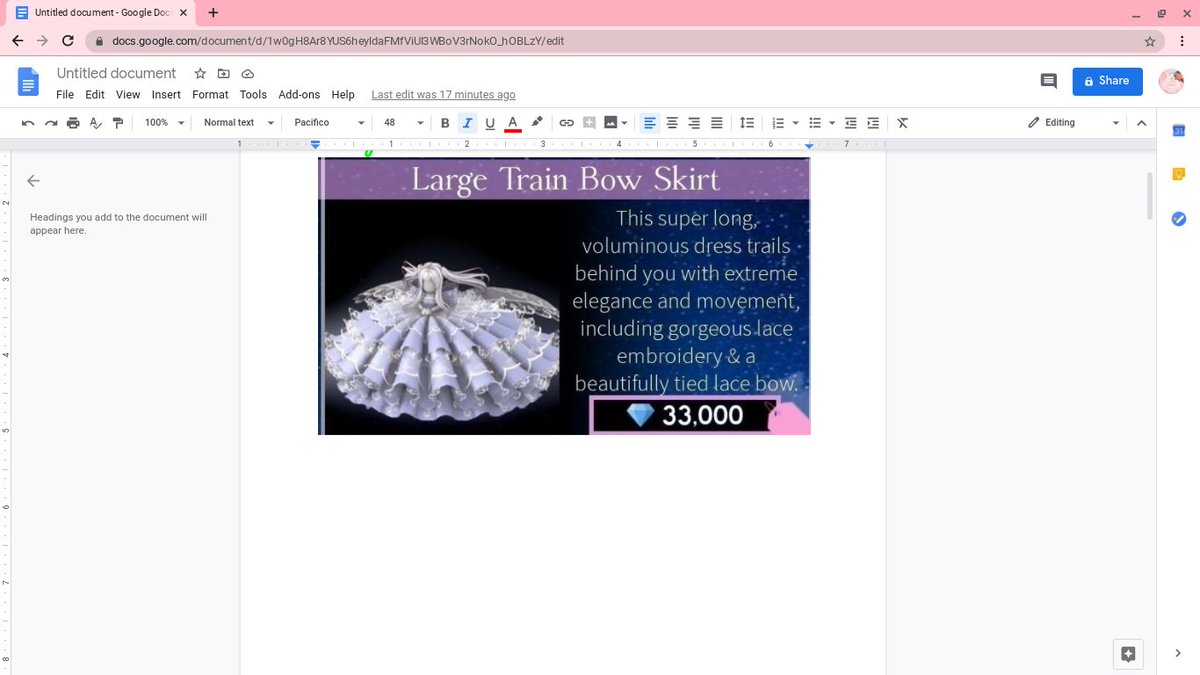Move document to a folder

pos(223,74)
